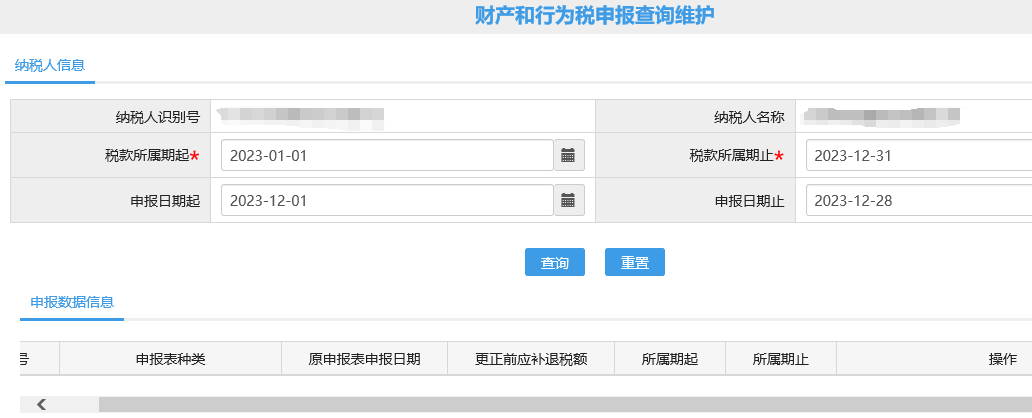Click the 重置 button
Viewport: 1032px width, 418px height.
click(x=634, y=262)
